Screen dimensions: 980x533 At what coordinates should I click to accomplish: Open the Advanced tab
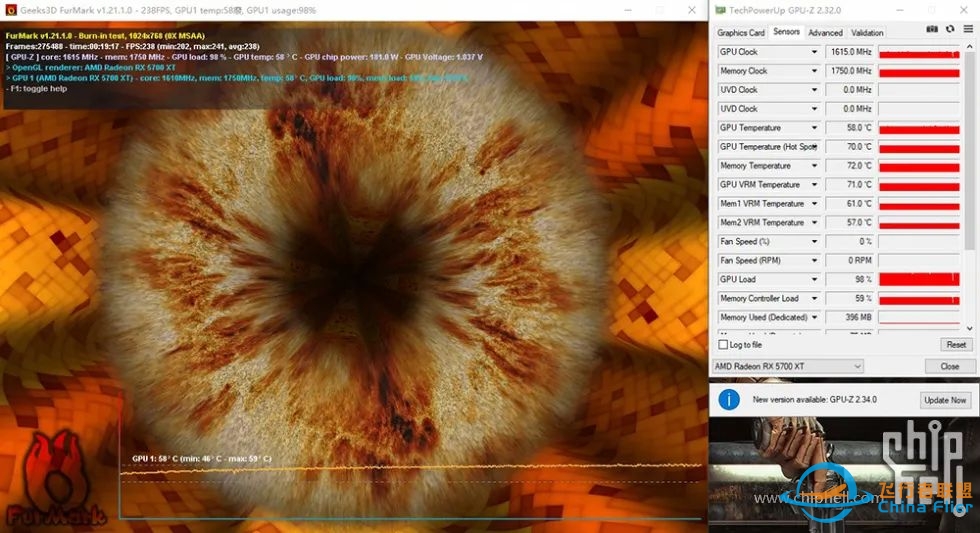[825, 32]
